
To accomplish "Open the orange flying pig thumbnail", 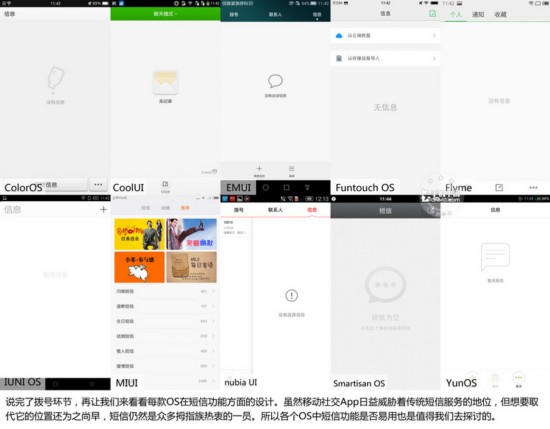I will pos(139,267).
